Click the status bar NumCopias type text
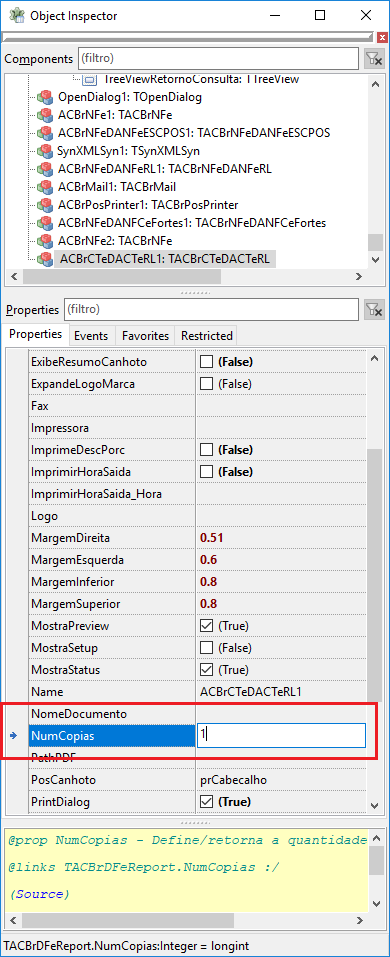390x957 pixels. point(126,947)
